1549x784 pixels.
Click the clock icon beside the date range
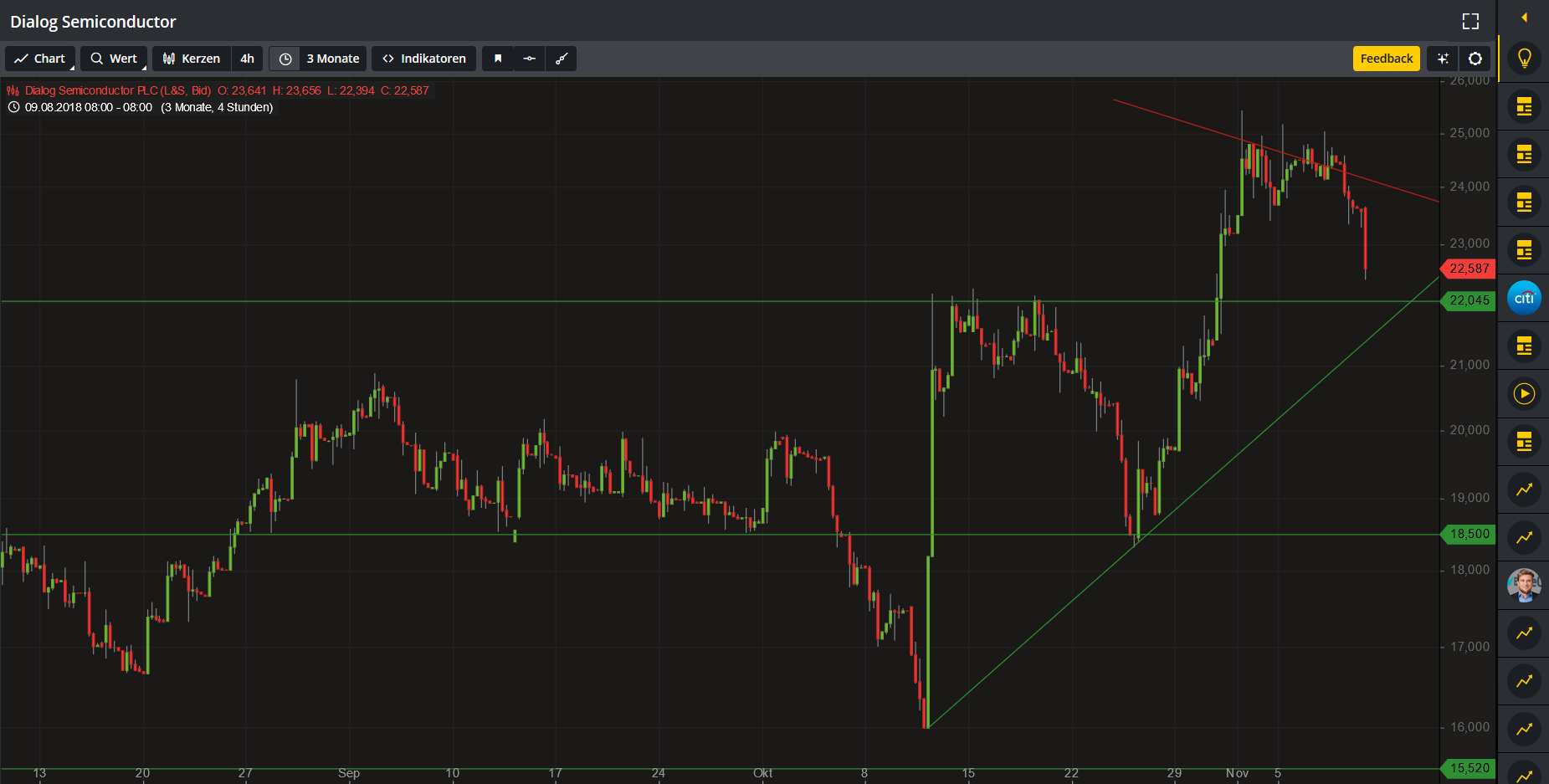[13, 107]
